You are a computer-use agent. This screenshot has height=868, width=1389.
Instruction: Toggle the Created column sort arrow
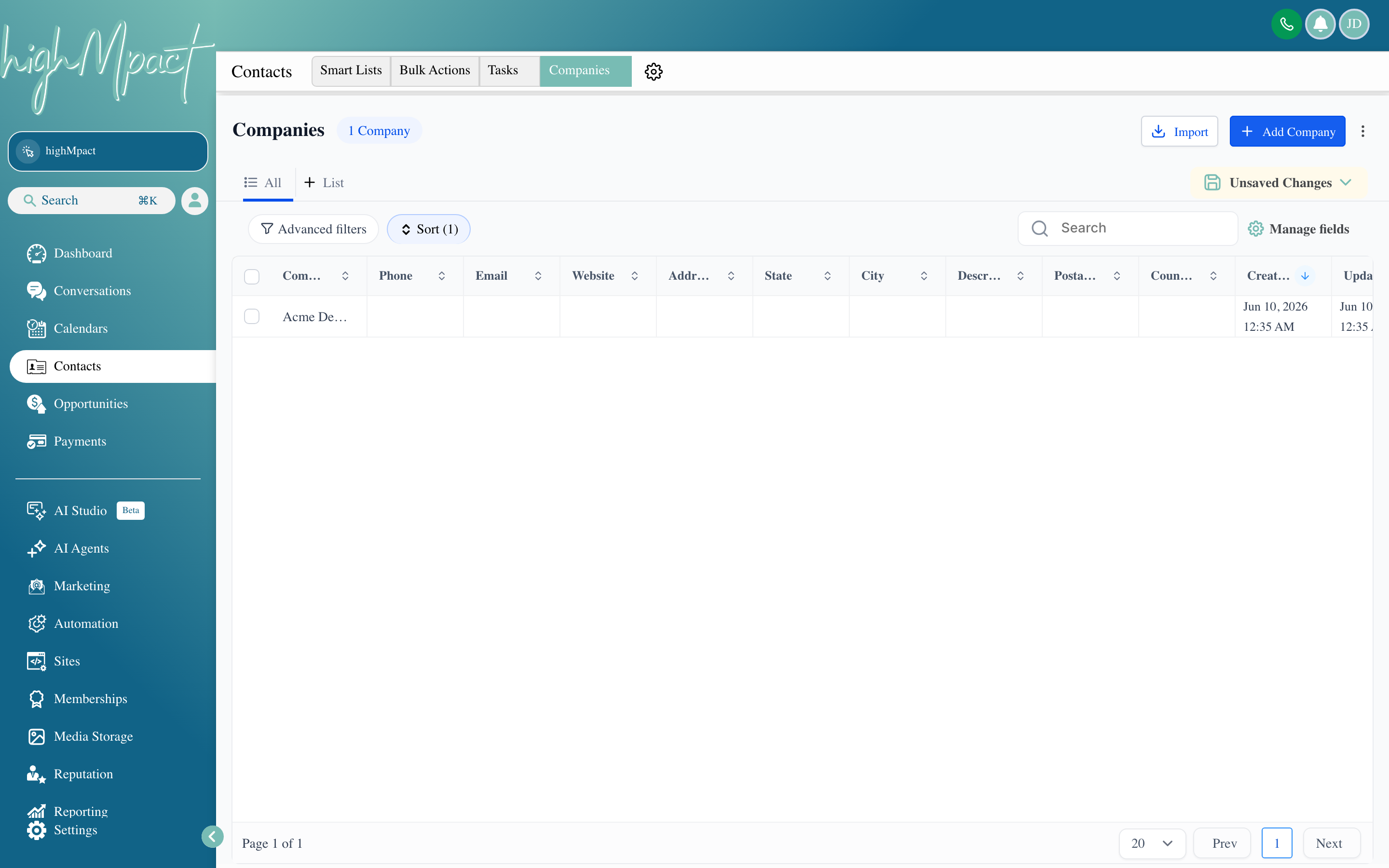point(1305,276)
